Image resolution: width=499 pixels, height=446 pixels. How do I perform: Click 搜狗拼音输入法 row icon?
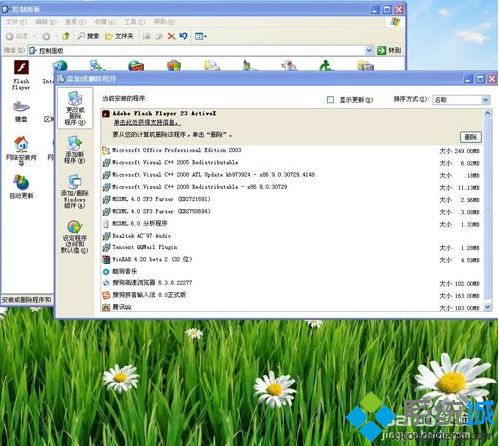tap(106, 295)
